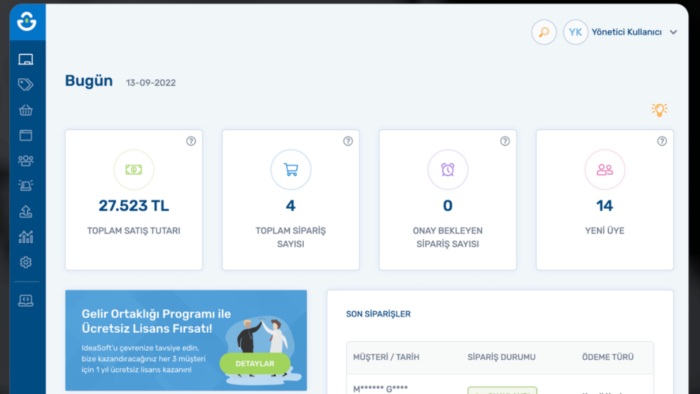Image resolution: width=700 pixels, height=394 pixels.
Task: Click the help icon on the Yeni Üye card
Action: (x=662, y=141)
